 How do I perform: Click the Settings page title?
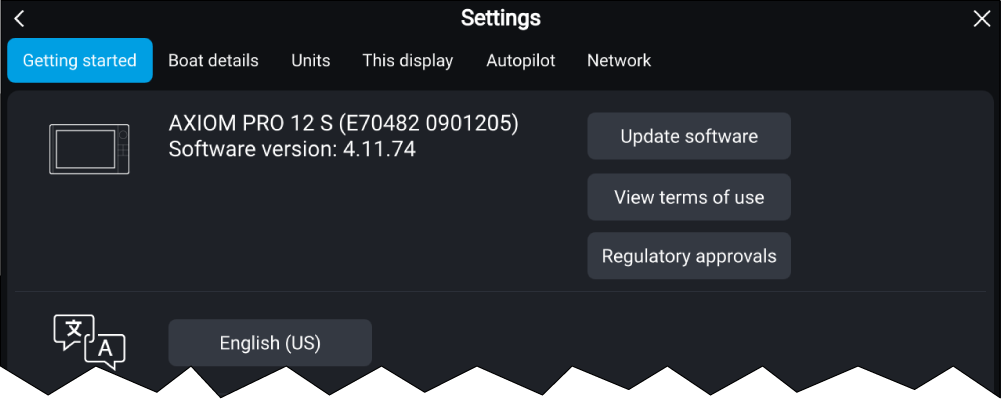(500, 18)
